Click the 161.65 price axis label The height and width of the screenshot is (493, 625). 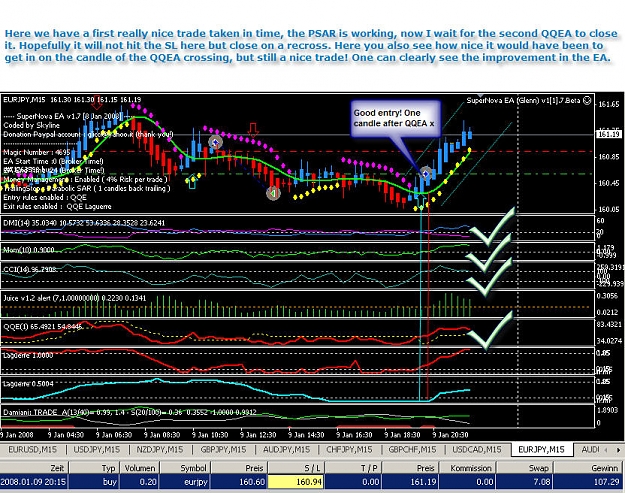(609, 104)
